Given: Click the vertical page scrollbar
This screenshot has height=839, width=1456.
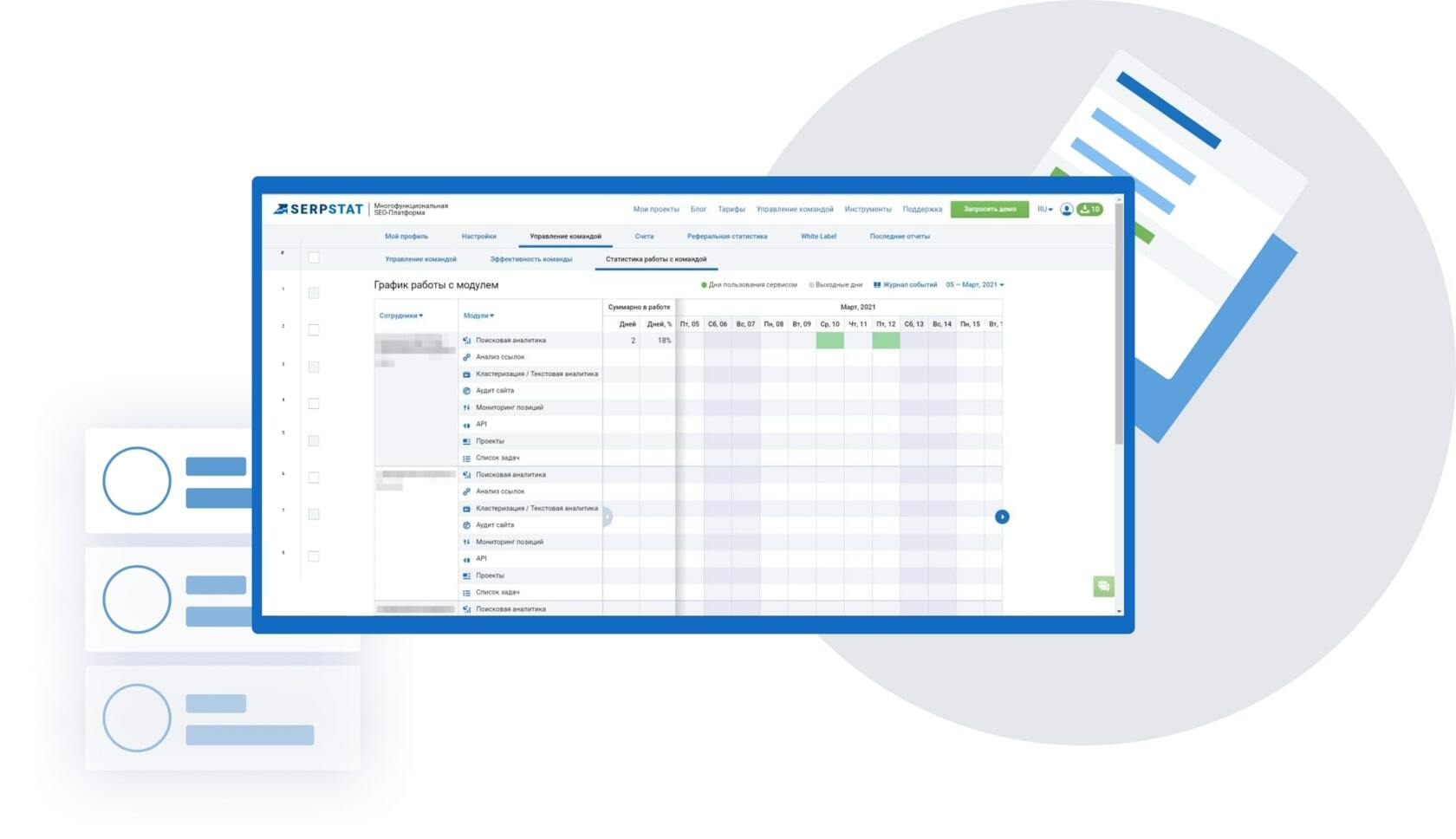Looking at the screenshot, I should [x=1119, y=347].
